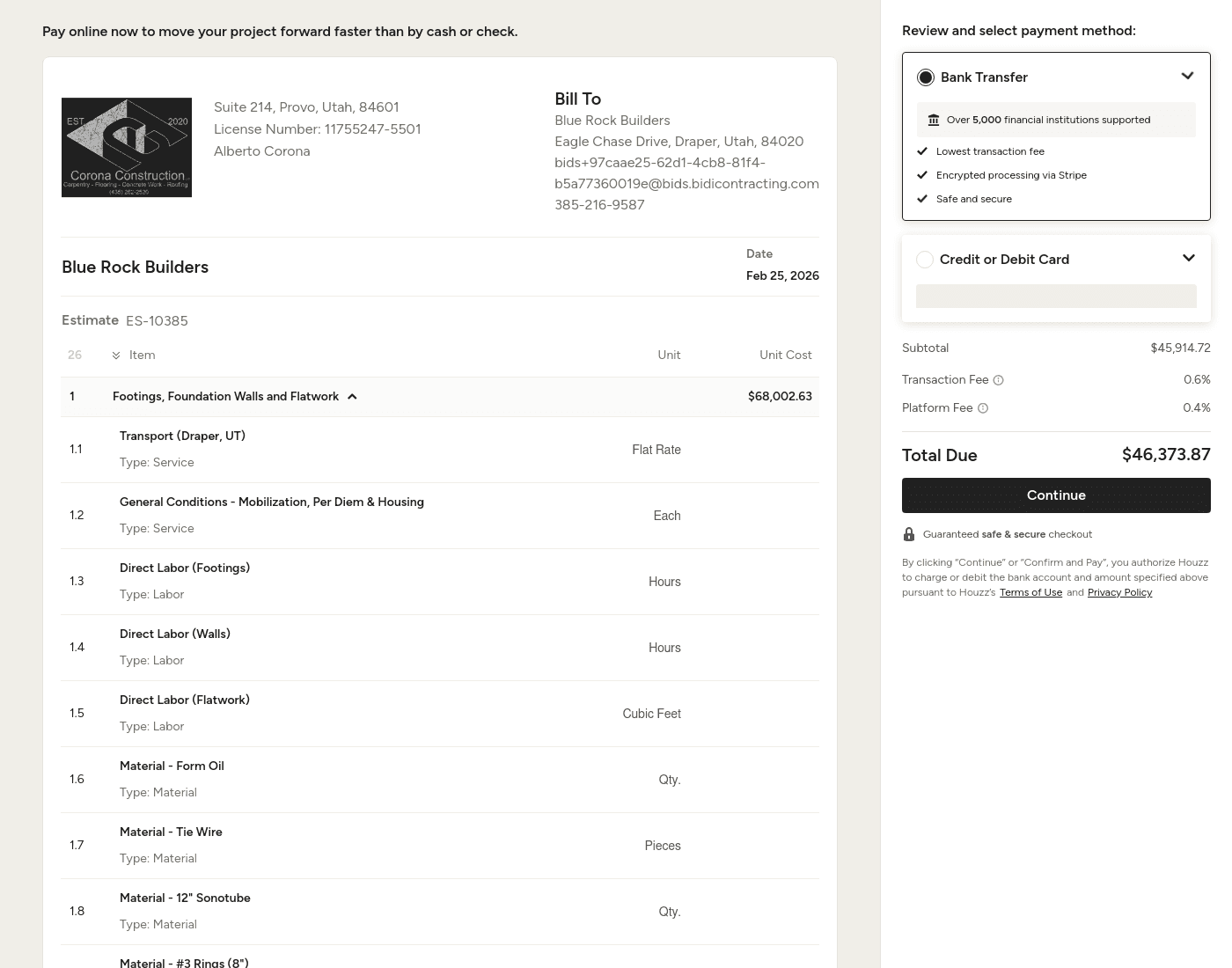The width and height of the screenshot is (1232, 968).
Task: Collapse the Bank Transfer panel chevron
Action: tap(1187, 77)
